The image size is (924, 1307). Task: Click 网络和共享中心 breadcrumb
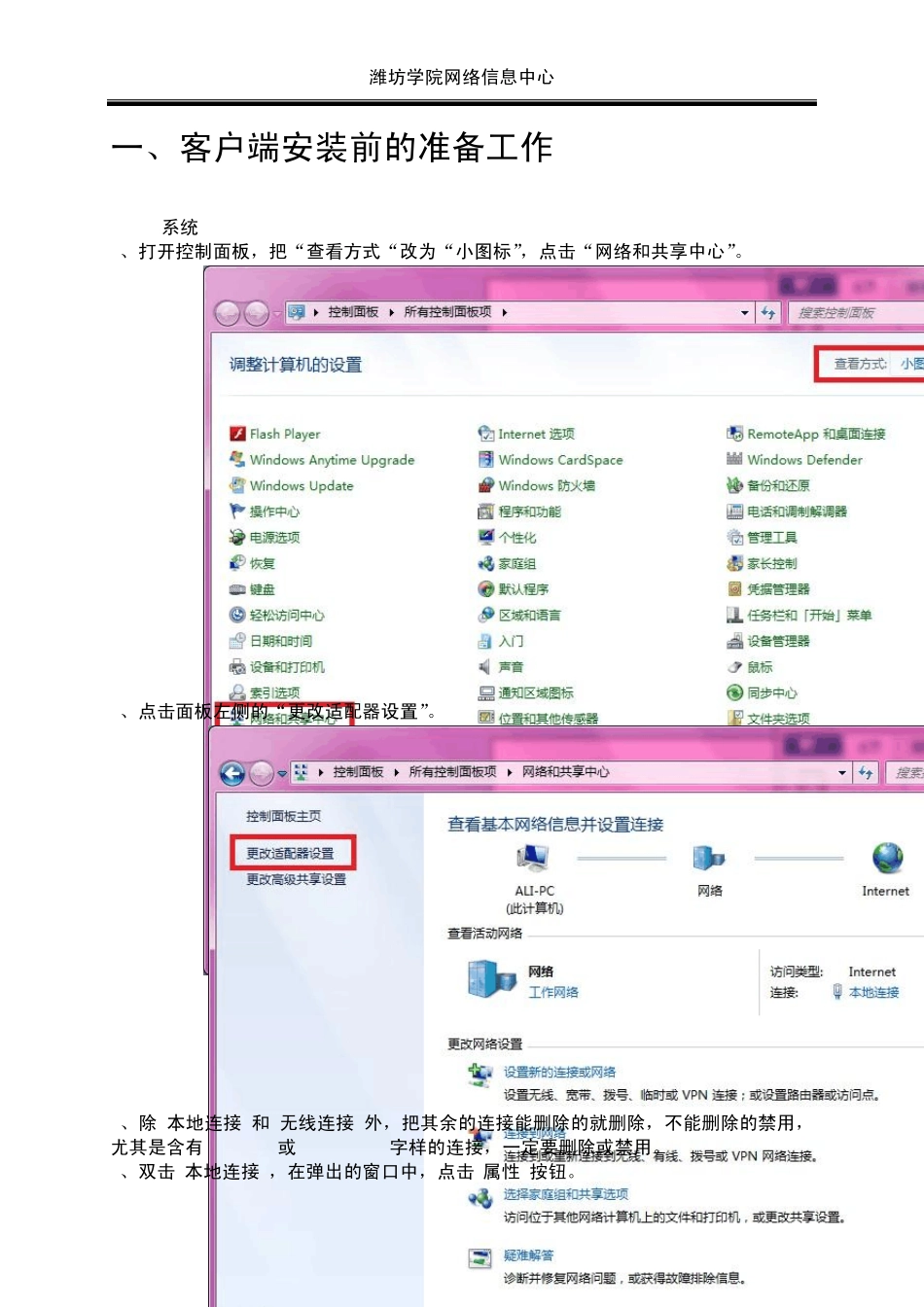[x=566, y=772]
